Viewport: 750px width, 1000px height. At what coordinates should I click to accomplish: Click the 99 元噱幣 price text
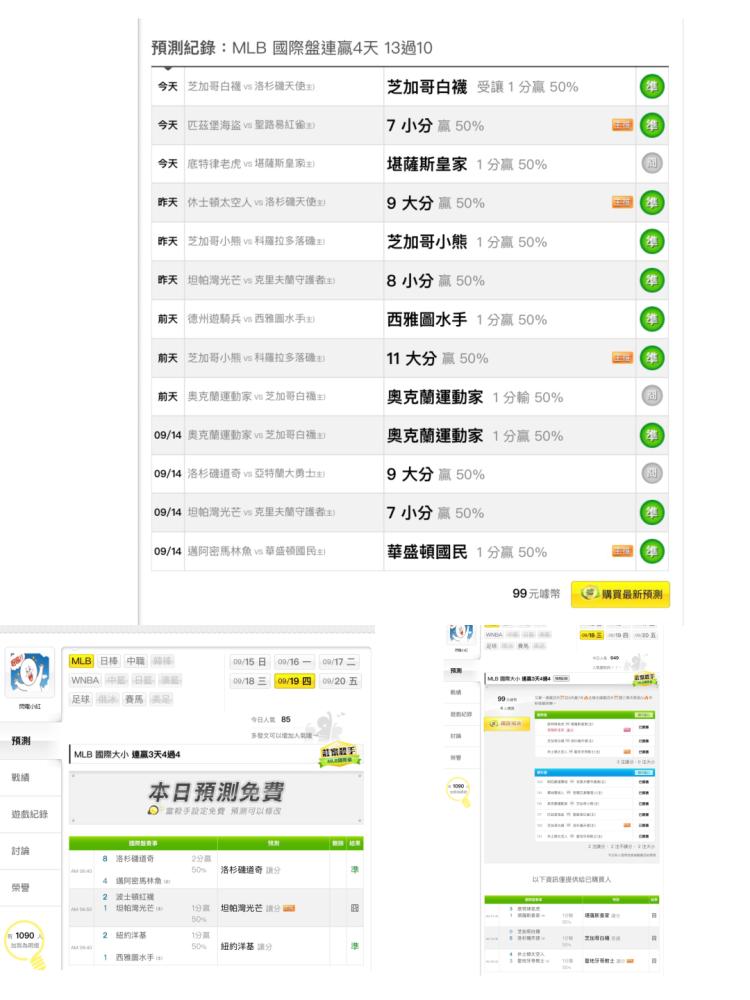(536, 594)
